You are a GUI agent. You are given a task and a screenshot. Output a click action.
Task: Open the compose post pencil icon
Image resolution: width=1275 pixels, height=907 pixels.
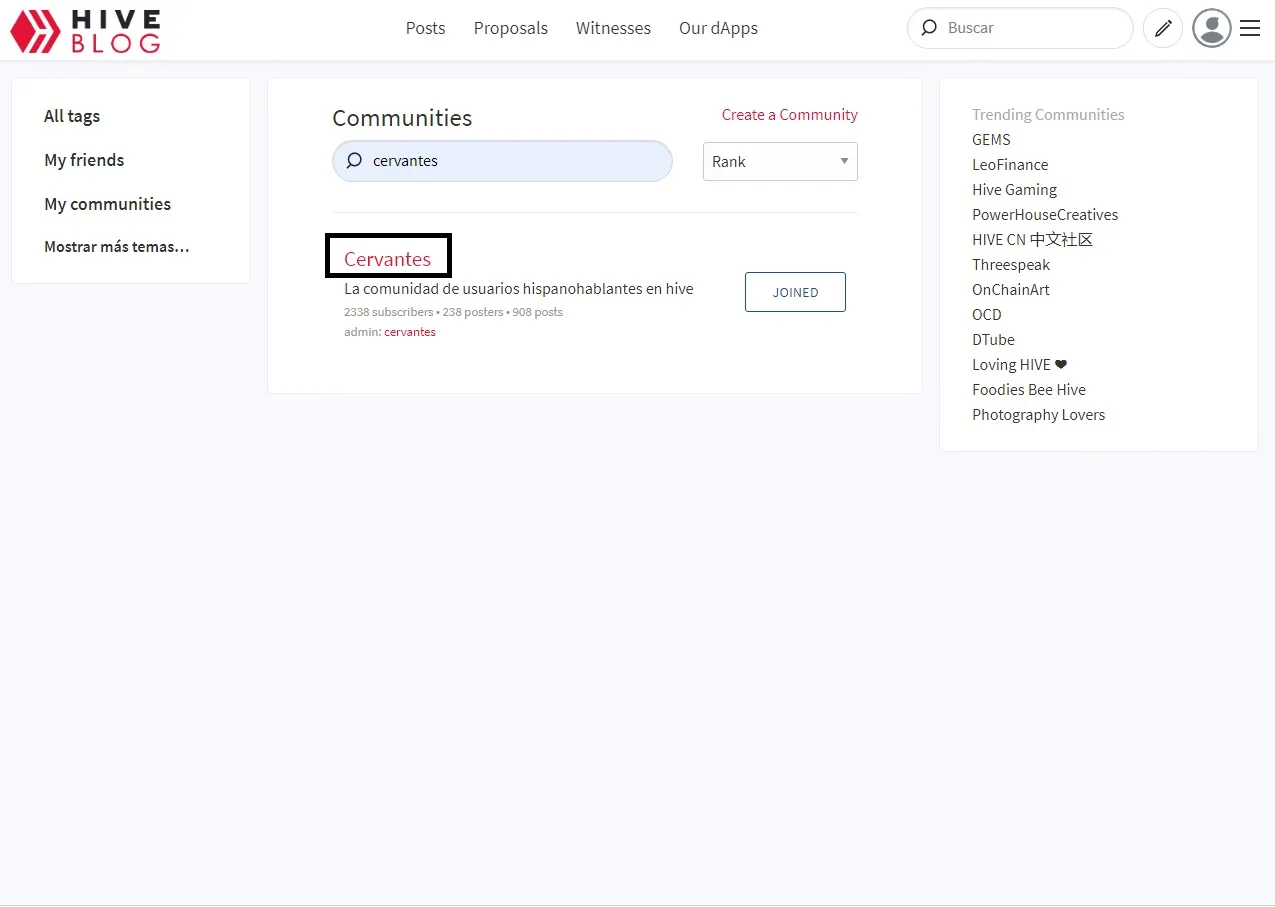point(1163,28)
